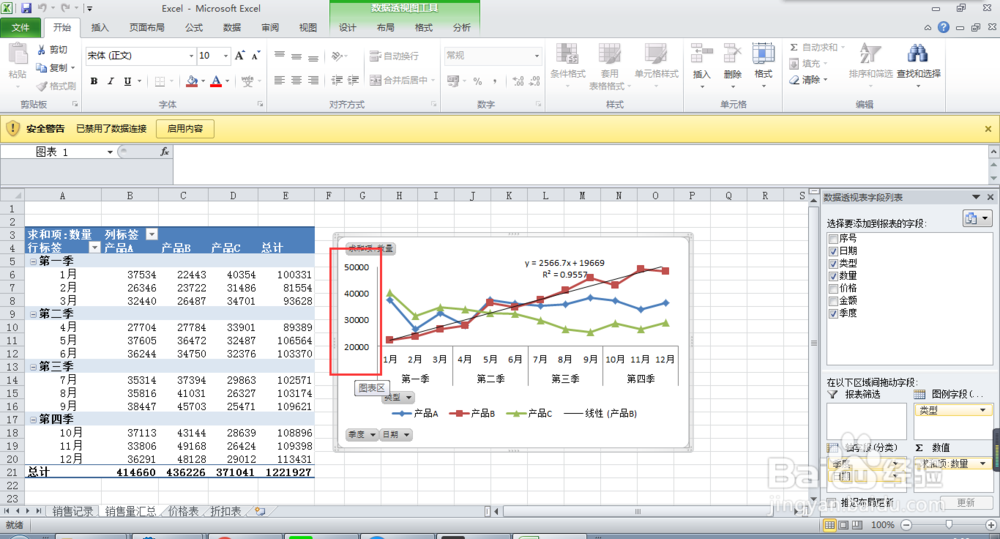Click the Help question mark icon
Image resolution: width=1000 pixels, height=539 pixels.
click(943, 27)
